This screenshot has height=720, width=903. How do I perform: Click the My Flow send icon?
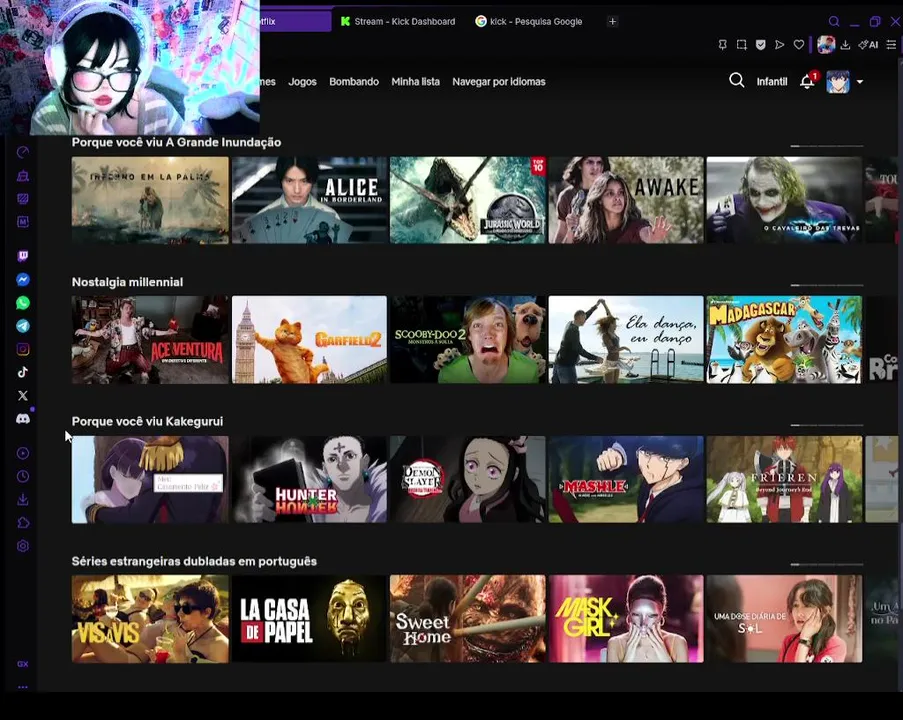[779, 45]
